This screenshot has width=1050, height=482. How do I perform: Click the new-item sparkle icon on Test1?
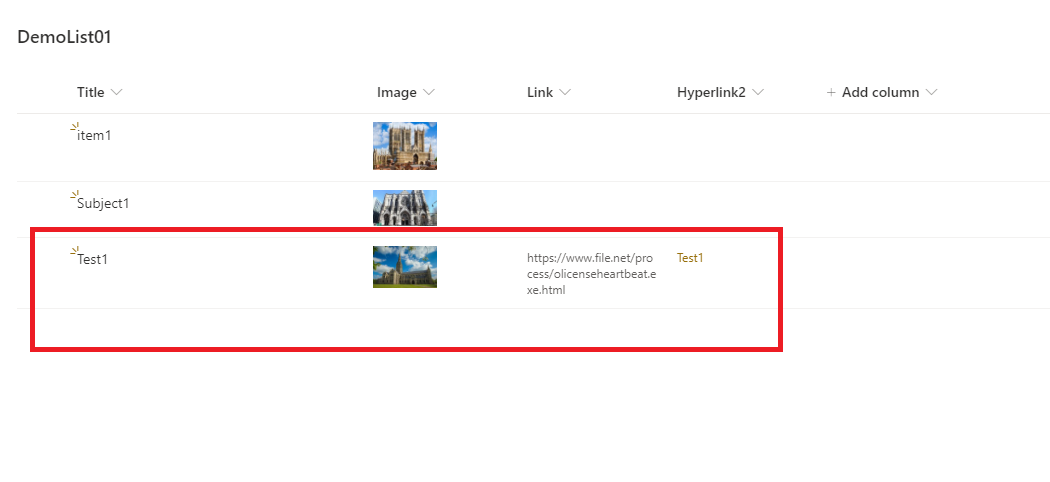[75, 250]
